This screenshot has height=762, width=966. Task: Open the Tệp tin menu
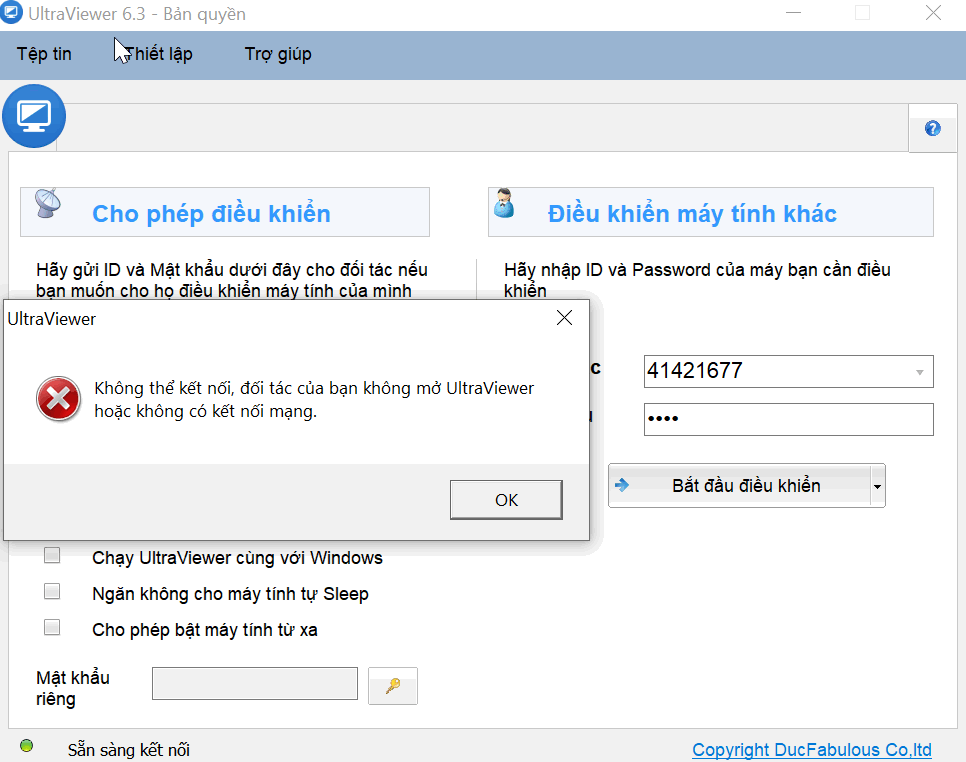point(44,54)
